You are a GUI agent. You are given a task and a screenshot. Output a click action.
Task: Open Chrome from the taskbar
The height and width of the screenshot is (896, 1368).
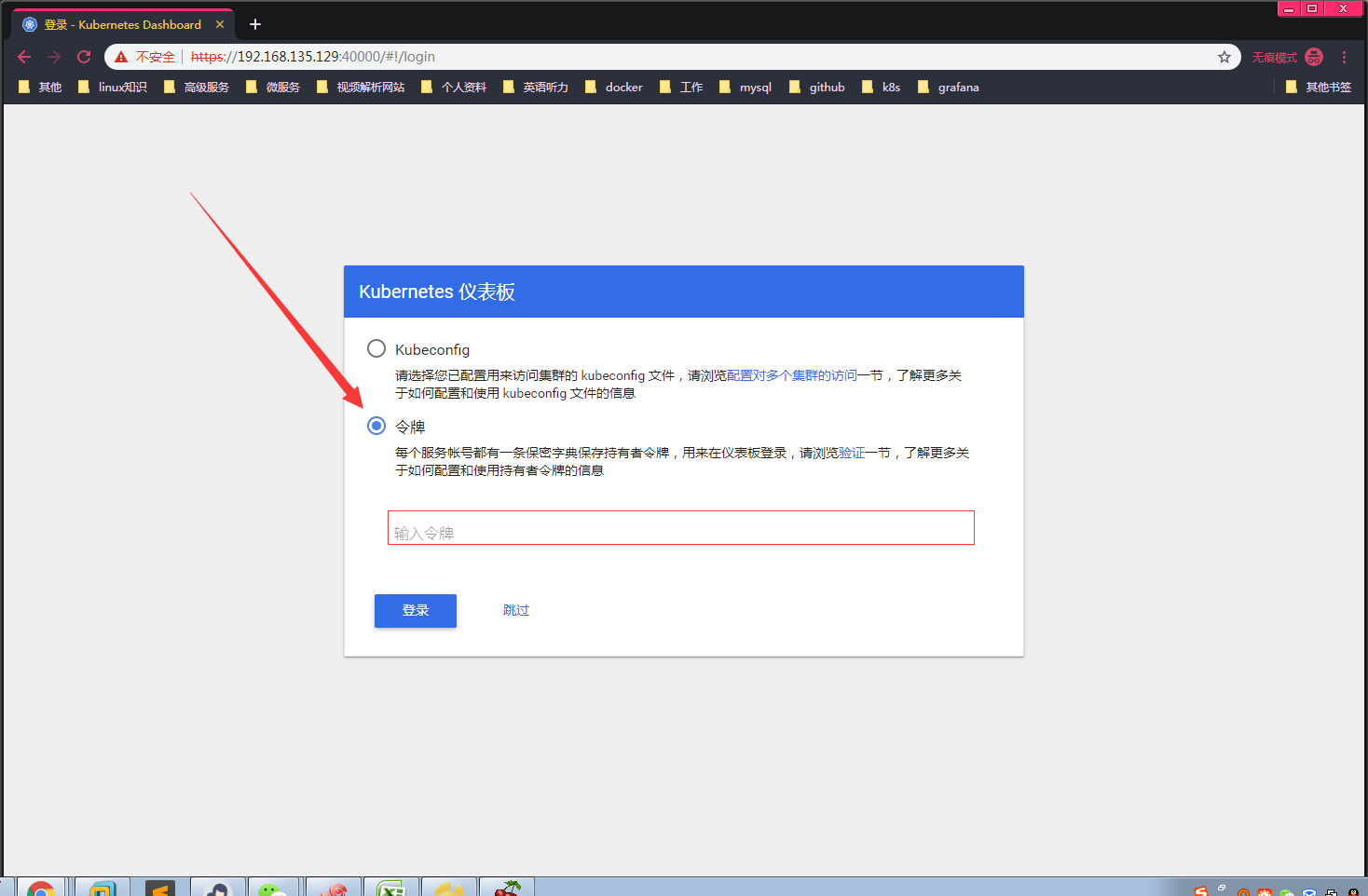[41, 888]
